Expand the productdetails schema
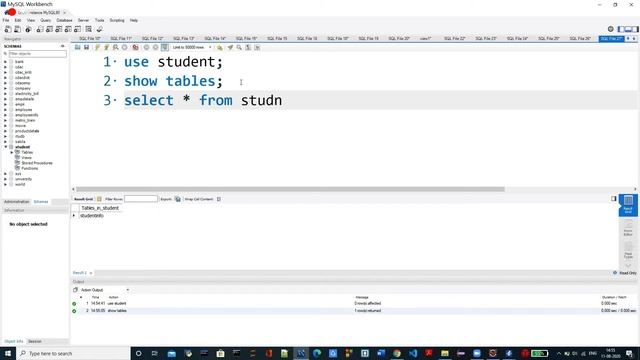 6,131
